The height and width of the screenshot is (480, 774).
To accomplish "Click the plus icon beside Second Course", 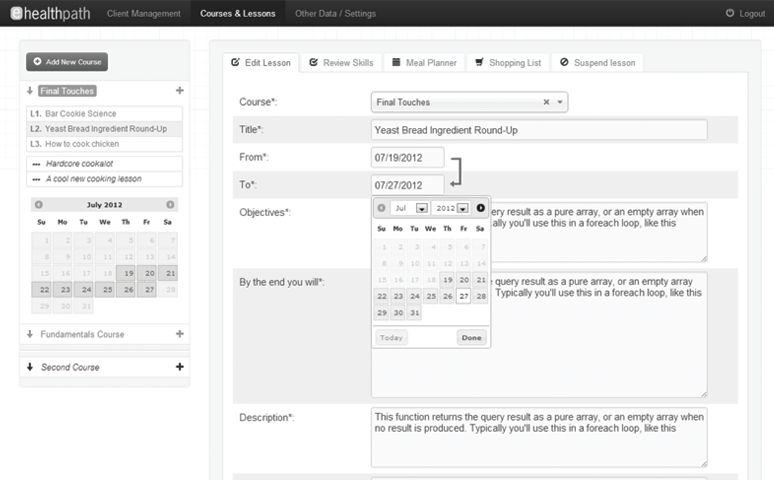I will click(179, 367).
